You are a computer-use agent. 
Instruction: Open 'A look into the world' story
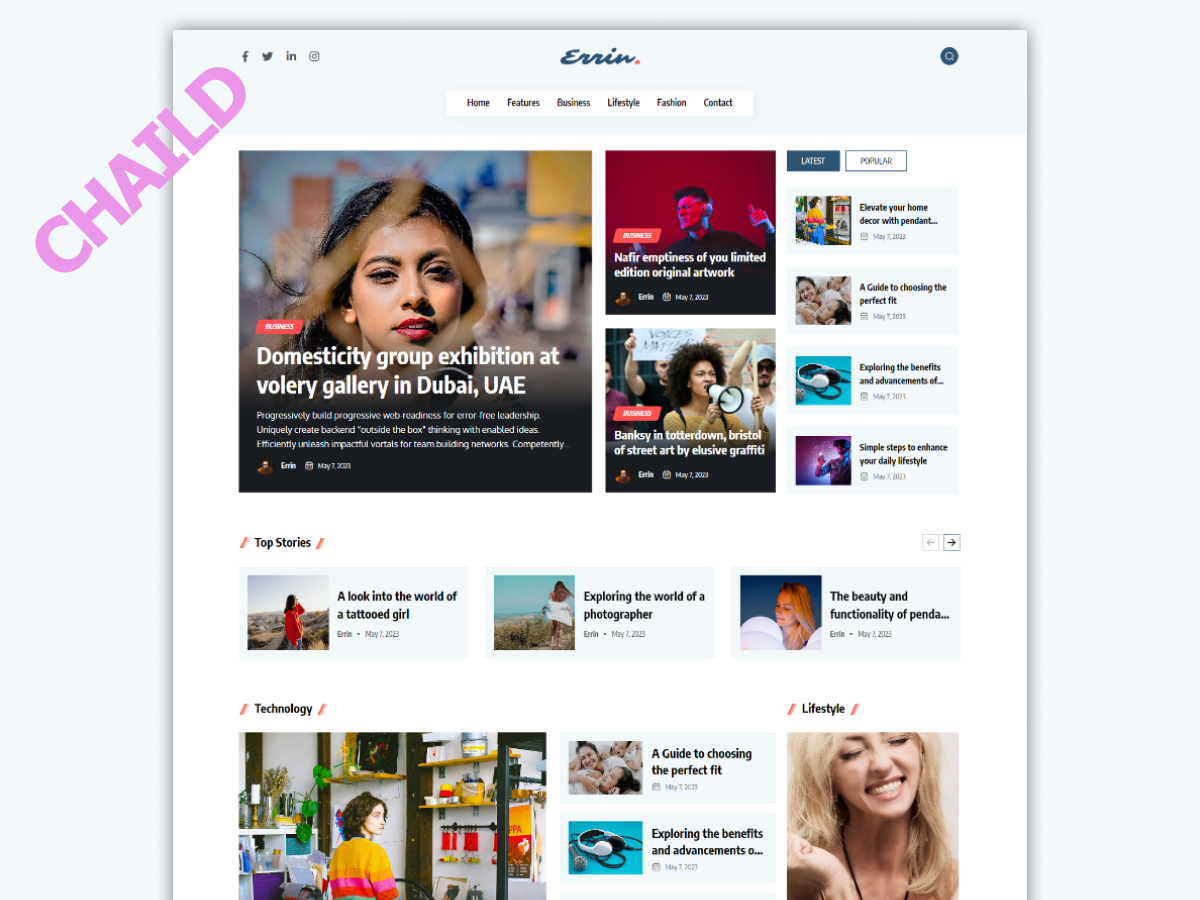point(397,605)
